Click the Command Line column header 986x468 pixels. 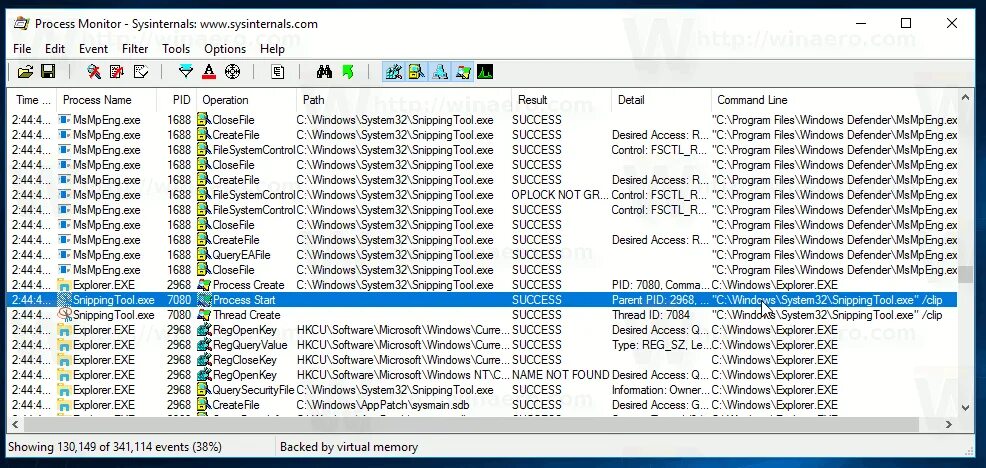834,99
